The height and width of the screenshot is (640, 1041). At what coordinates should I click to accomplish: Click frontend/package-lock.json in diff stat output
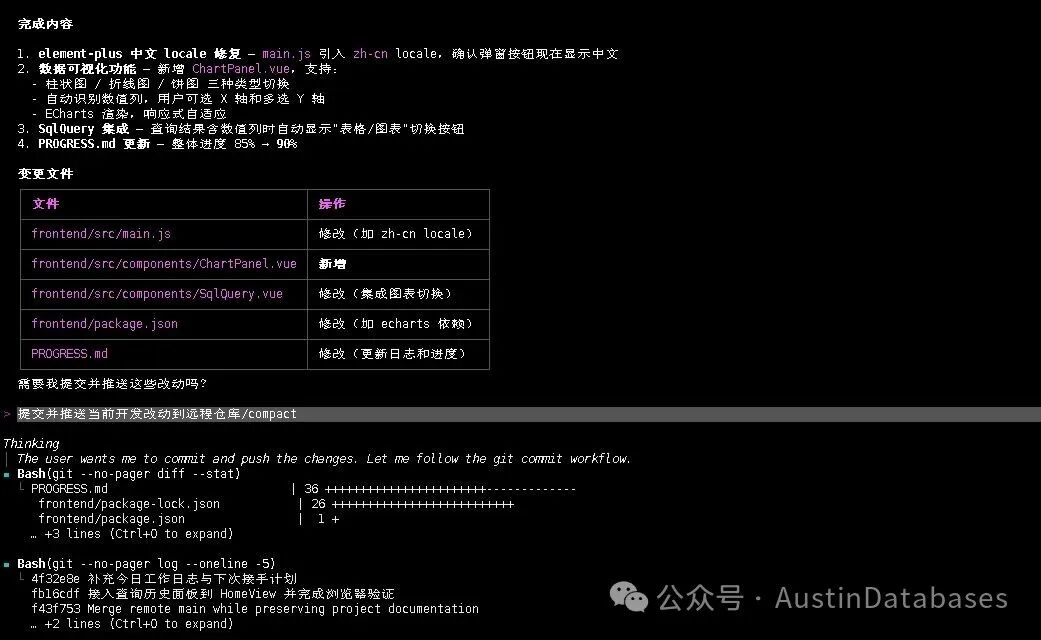129,504
